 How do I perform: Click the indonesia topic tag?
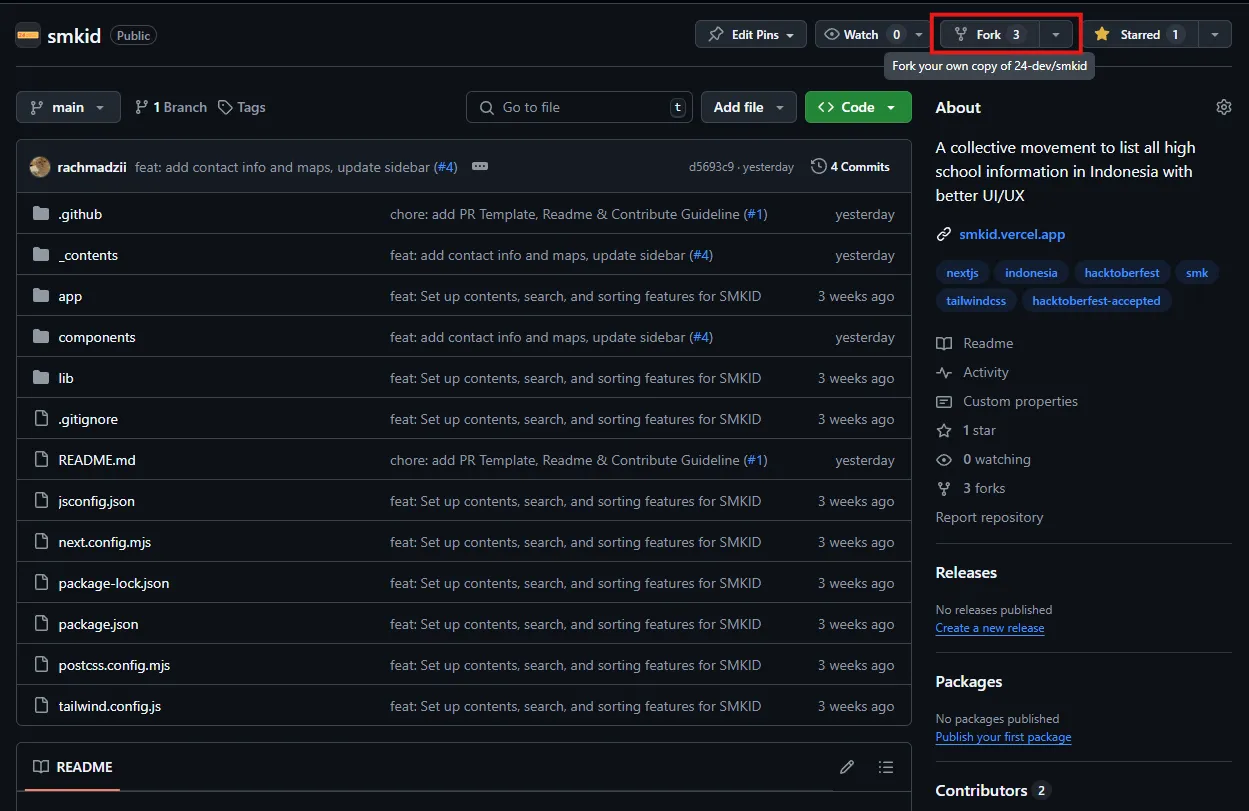1031,273
